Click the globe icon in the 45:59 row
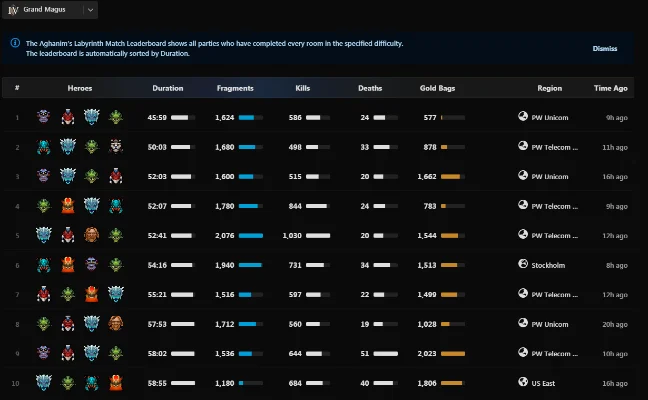648x400 pixels. pyautogui.click(x=523, y=116)
